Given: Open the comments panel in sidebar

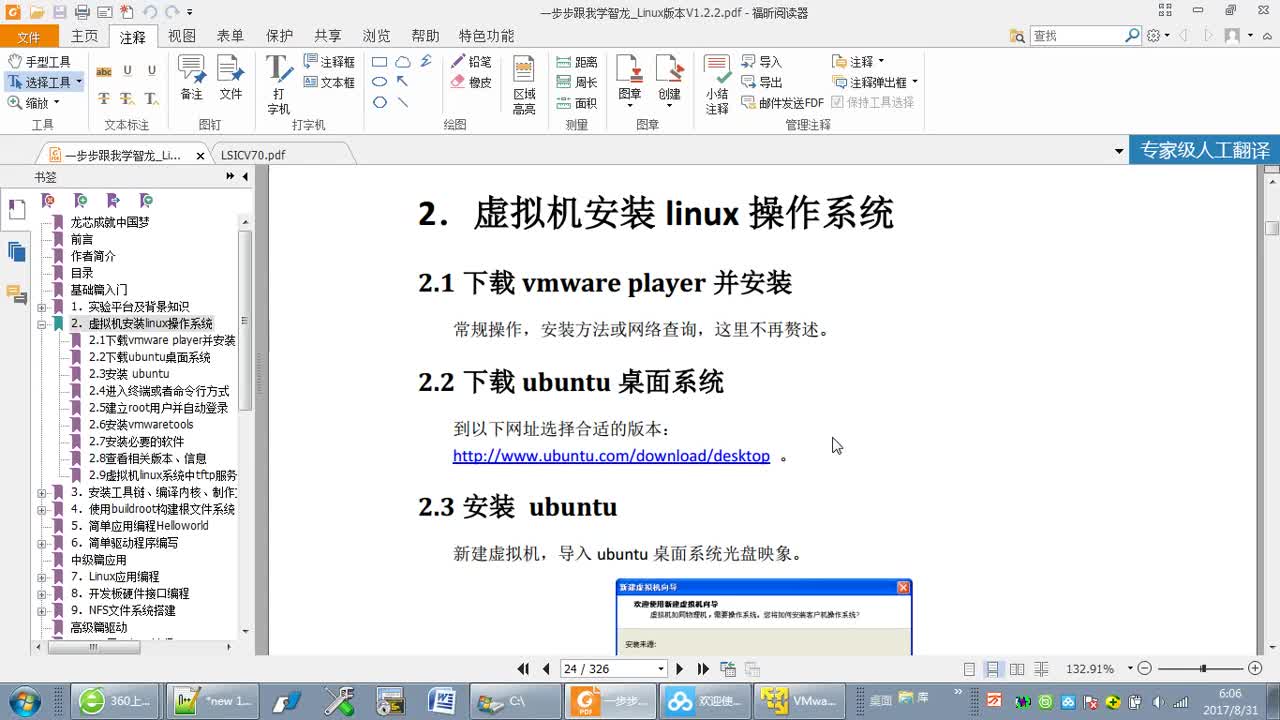Looking at the screenshot, I should click(x=16, y=293).
